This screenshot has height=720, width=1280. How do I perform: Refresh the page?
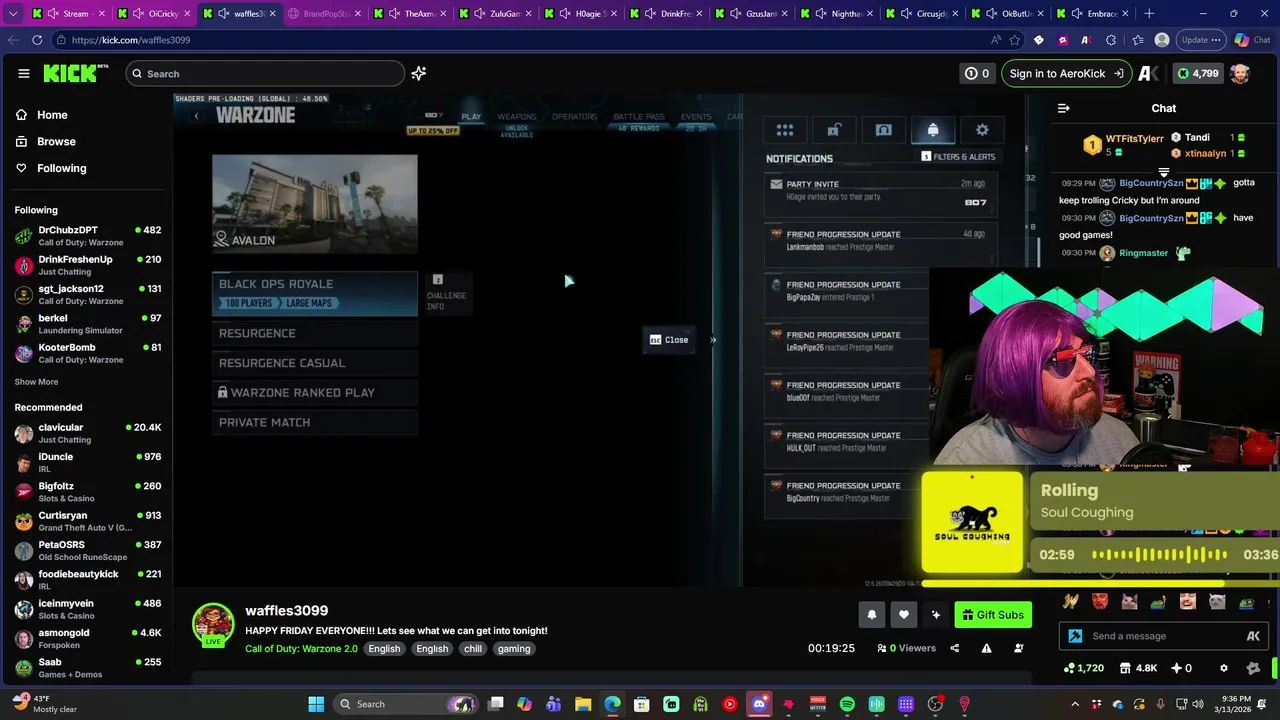[x=37, y=40]
